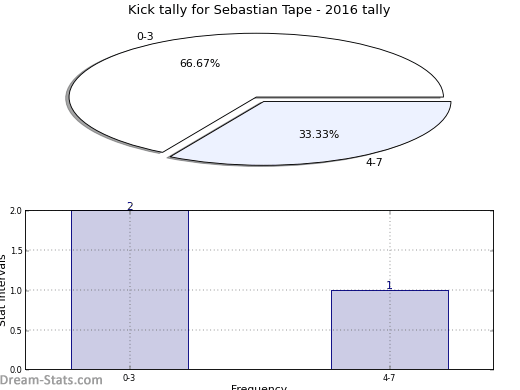Click the Frequency x-axis title
This screenshot has height=390, width=520.
click(259, 387)
